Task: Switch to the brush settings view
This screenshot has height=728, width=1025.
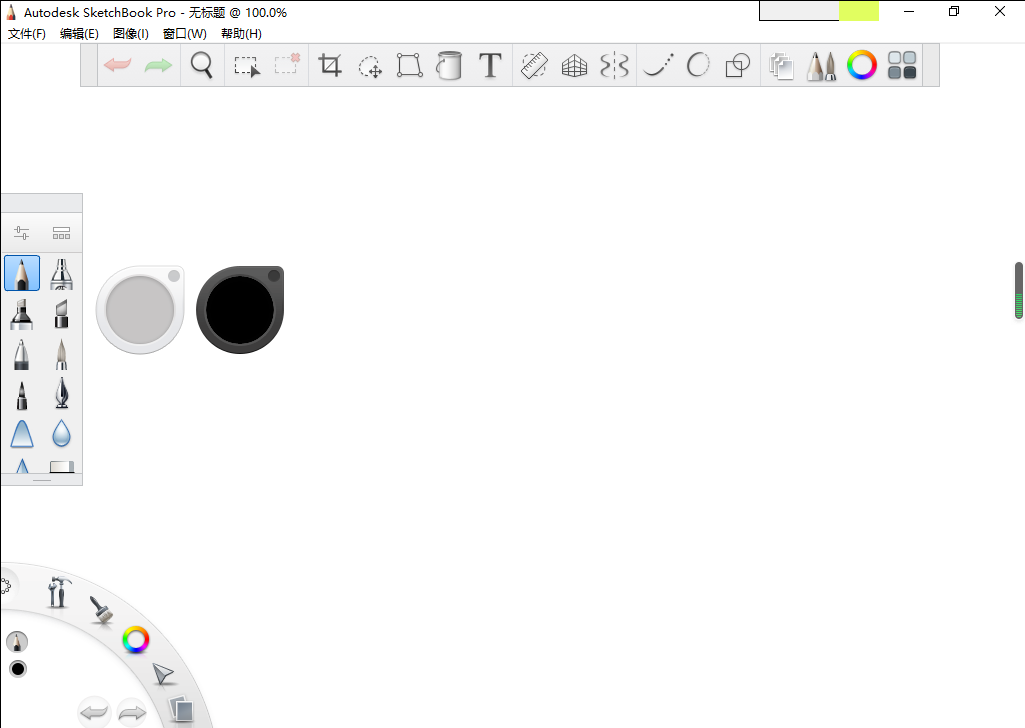Action: coord(21,232)
